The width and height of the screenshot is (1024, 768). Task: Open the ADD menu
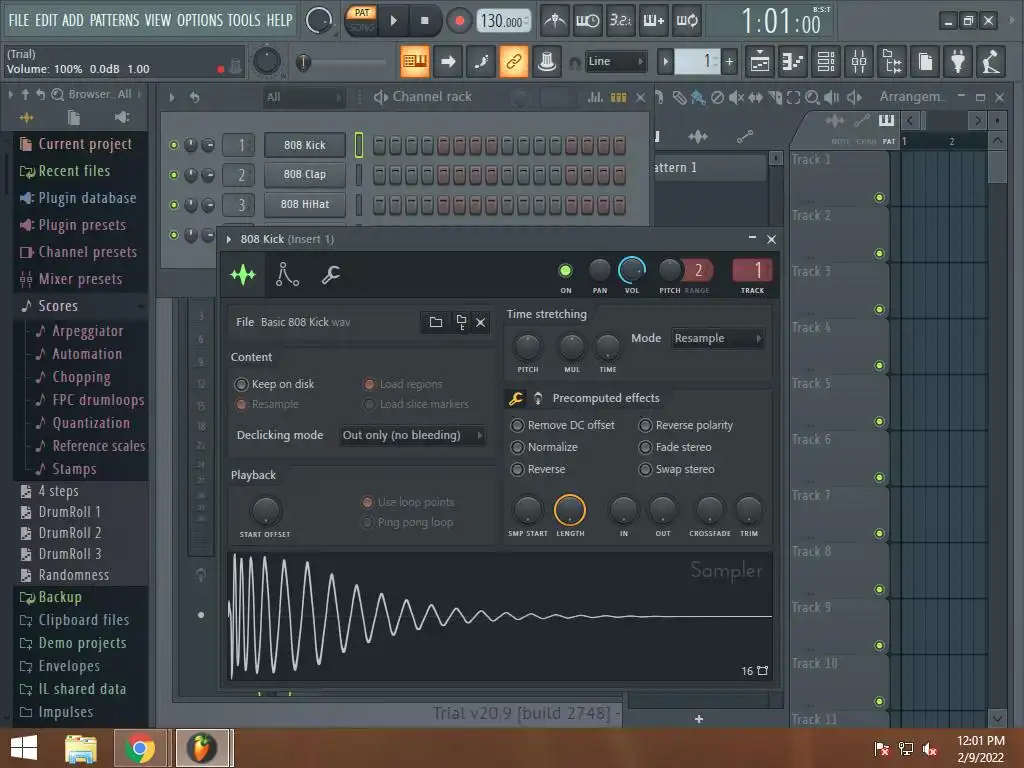72,20
